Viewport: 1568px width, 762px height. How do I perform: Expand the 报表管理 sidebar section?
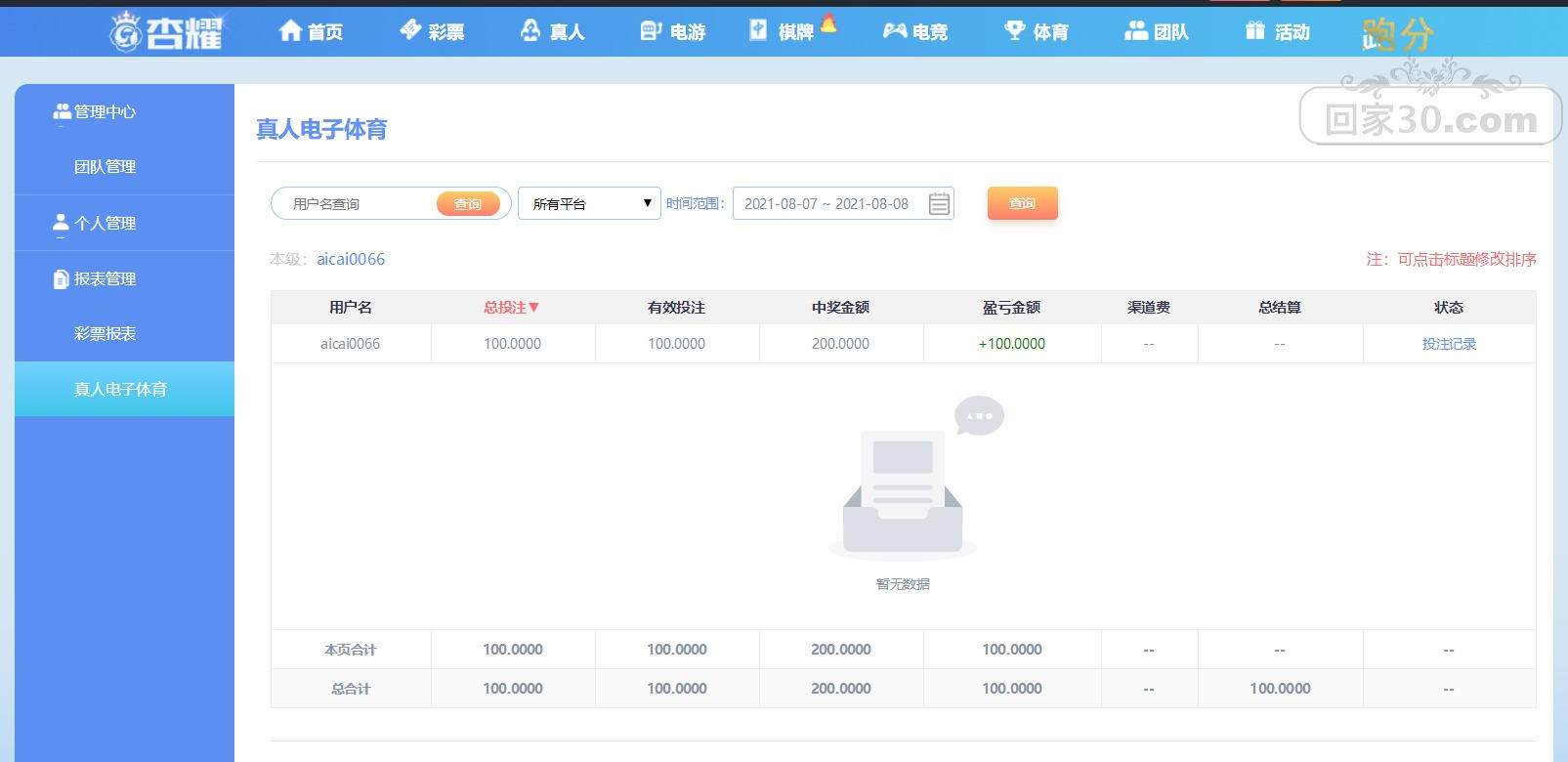coord(124,278)
